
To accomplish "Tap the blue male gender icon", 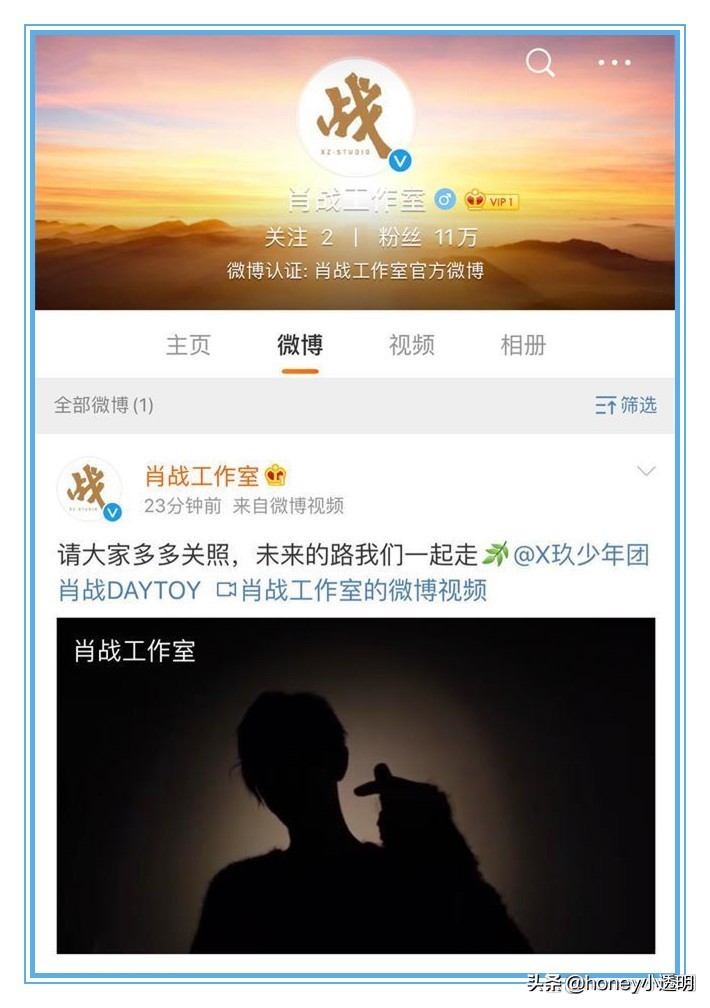I will click(444, 200).
